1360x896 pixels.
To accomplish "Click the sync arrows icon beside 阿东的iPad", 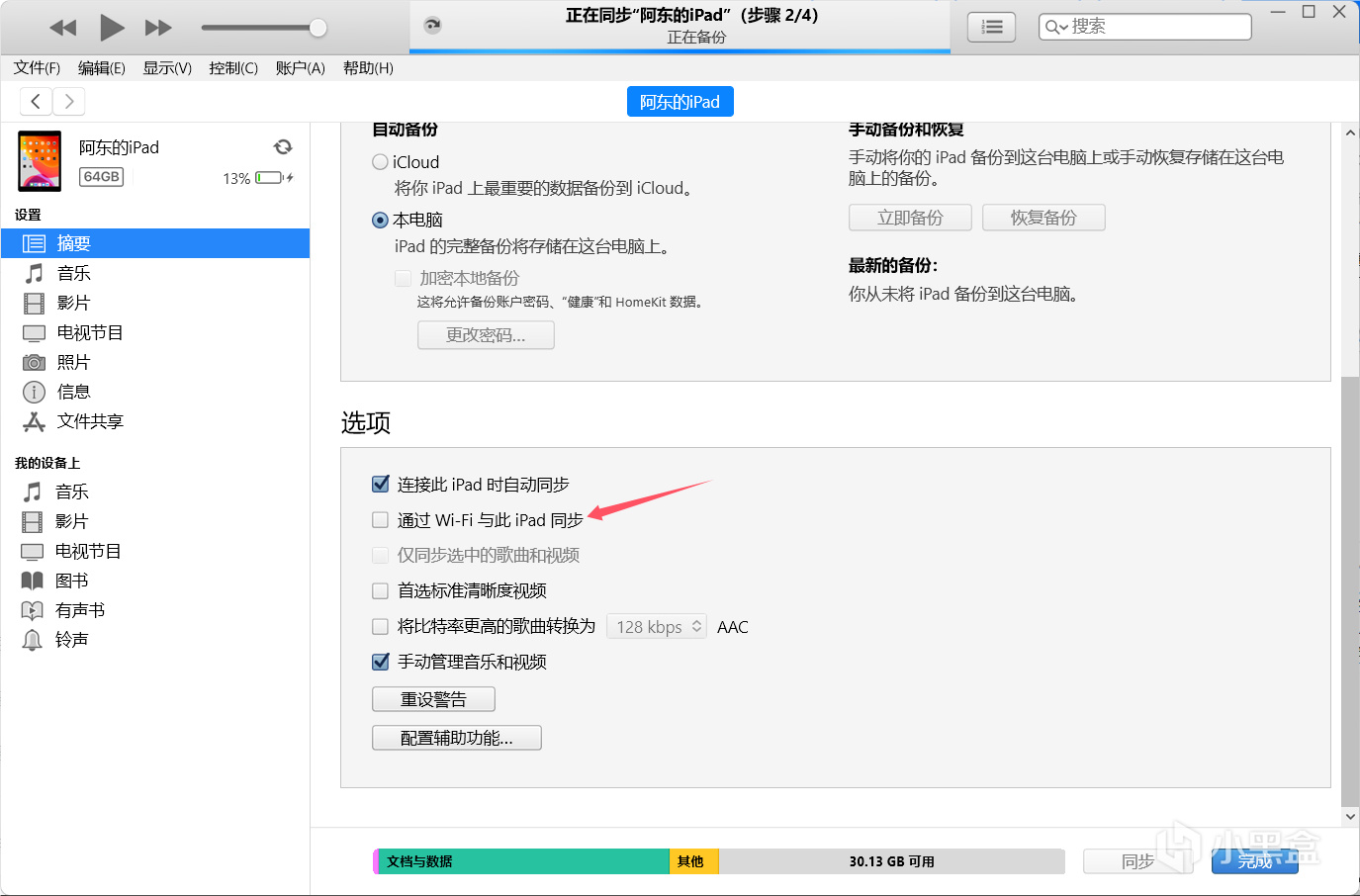I will click(283, 147).
